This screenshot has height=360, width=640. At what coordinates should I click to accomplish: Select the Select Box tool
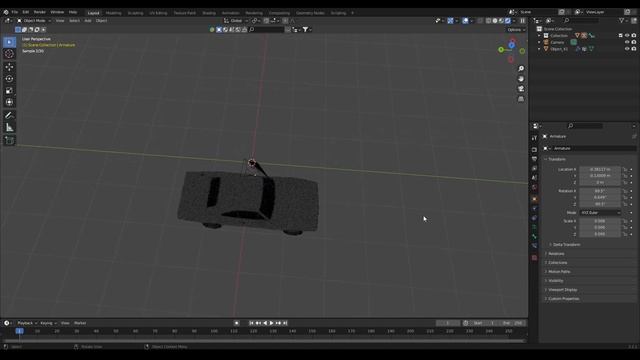point(9,42)
